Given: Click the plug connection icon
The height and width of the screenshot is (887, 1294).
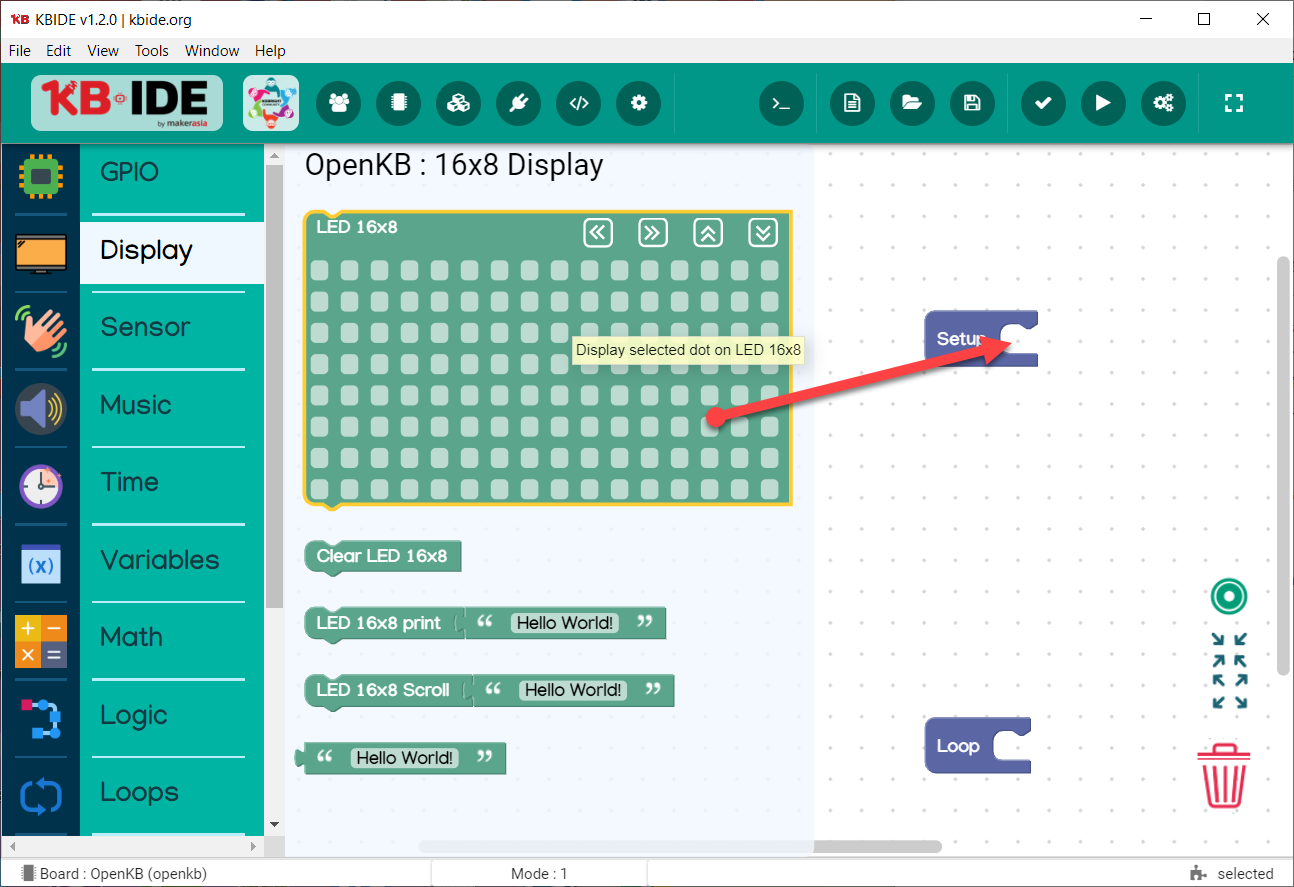Looking at the screenshot, I should (x=519, y=103).
